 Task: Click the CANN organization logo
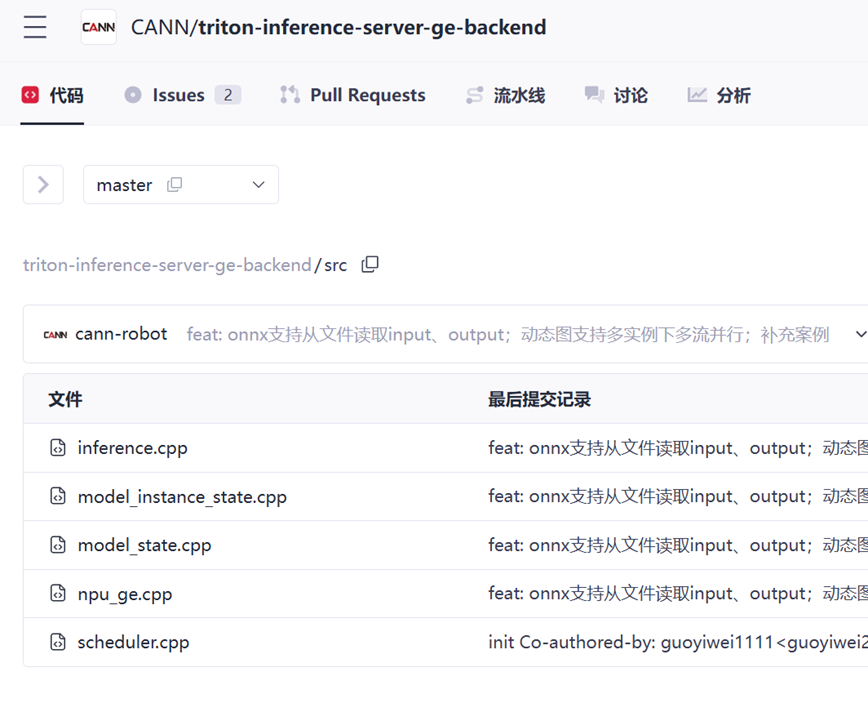tap(98, 27)
